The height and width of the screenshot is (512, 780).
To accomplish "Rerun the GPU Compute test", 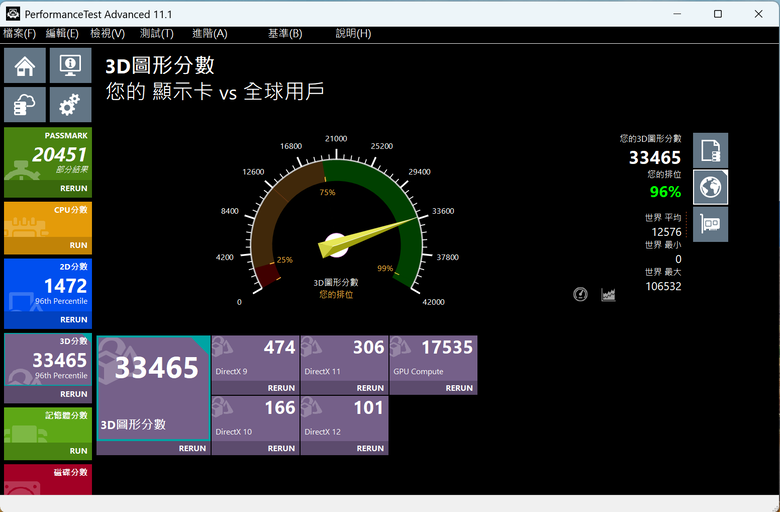I will coord(459,388).
